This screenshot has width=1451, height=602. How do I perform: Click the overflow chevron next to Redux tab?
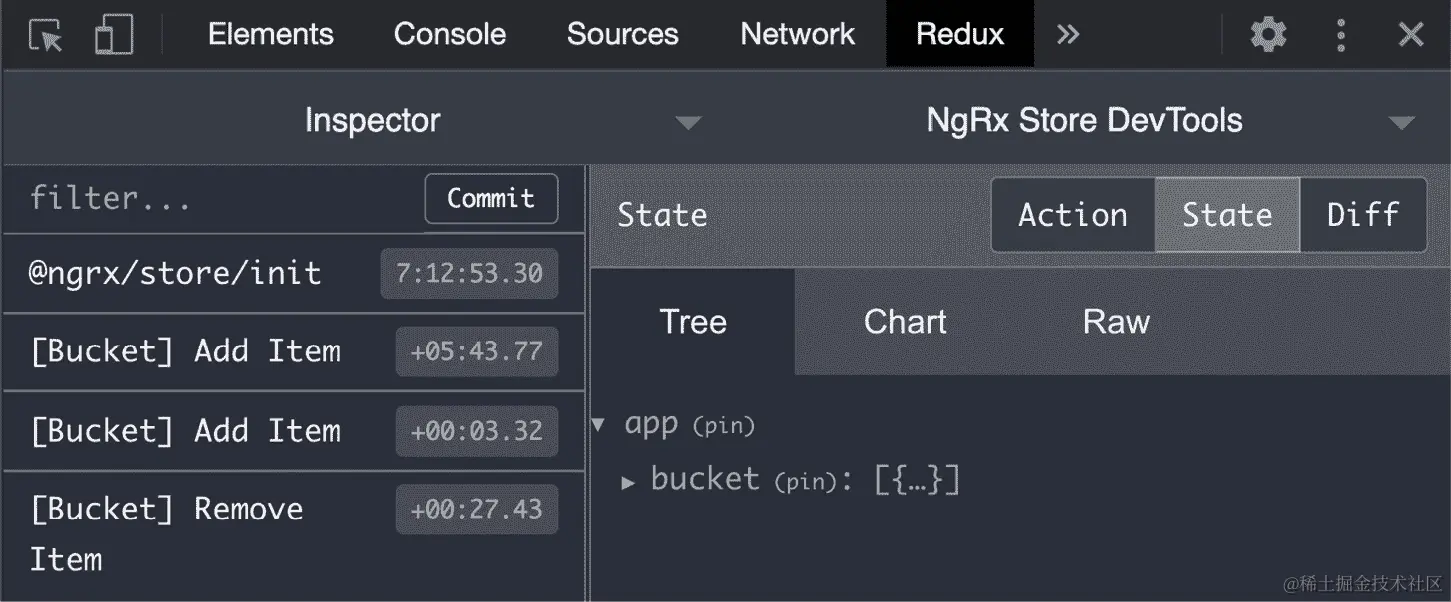click(x=1066, y=33)
